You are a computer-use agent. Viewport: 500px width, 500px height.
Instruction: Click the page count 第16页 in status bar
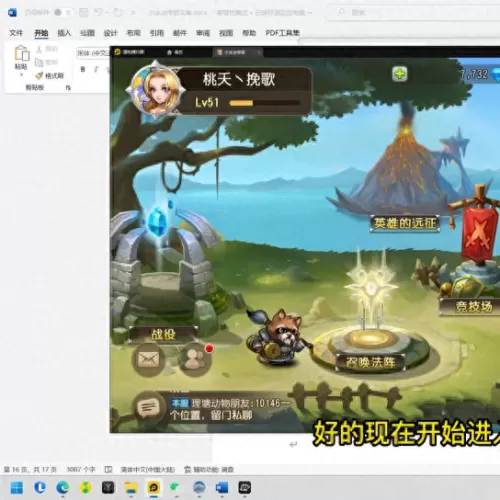point(30,470)
